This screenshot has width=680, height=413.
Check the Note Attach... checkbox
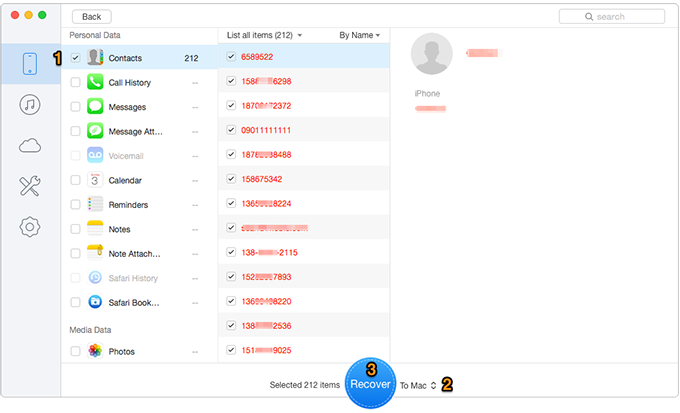(x=75, y=253)
